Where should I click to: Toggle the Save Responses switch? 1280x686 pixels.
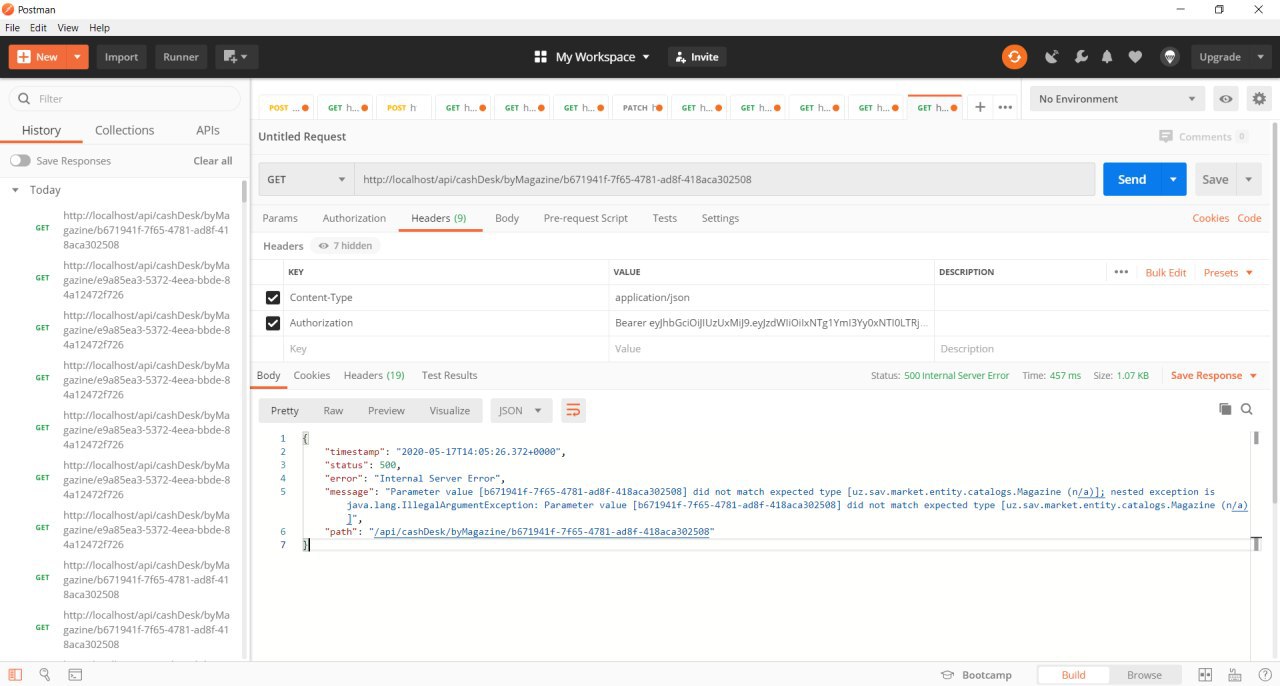coord(20,161)
